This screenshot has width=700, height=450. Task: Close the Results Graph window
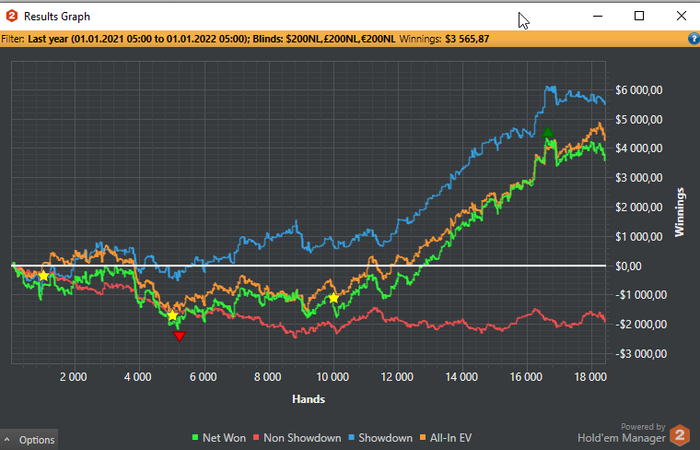[681, 16]
